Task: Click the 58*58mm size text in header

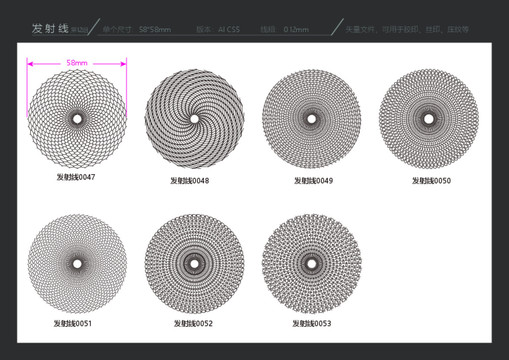Action: 155,29
